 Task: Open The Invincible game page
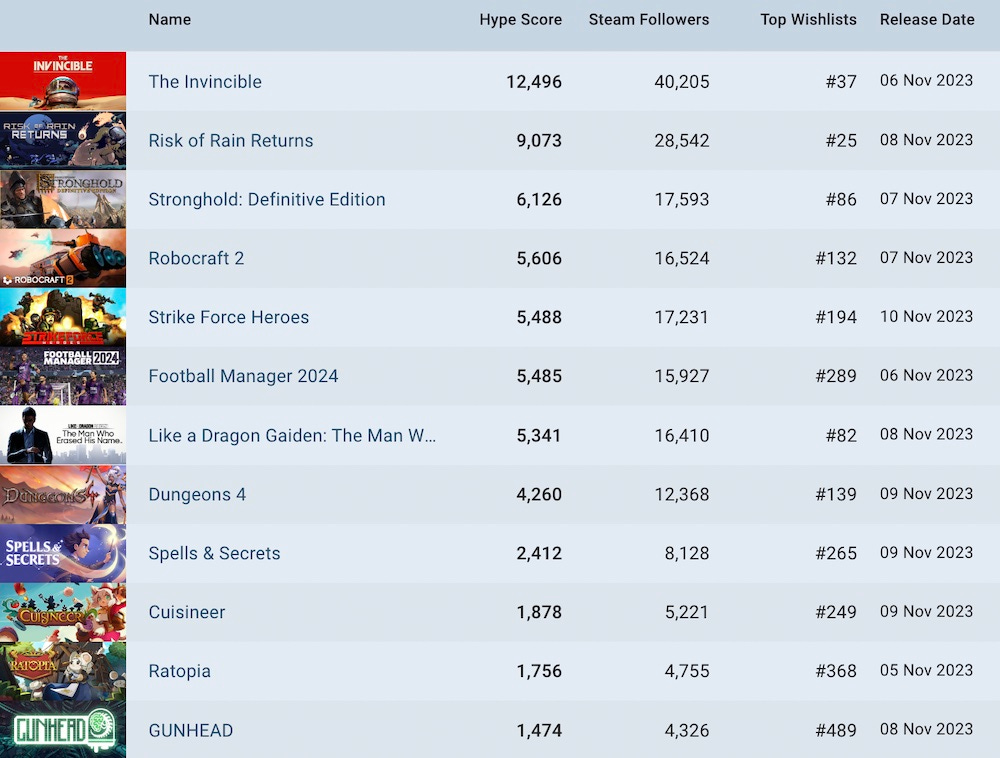point(205,81)
